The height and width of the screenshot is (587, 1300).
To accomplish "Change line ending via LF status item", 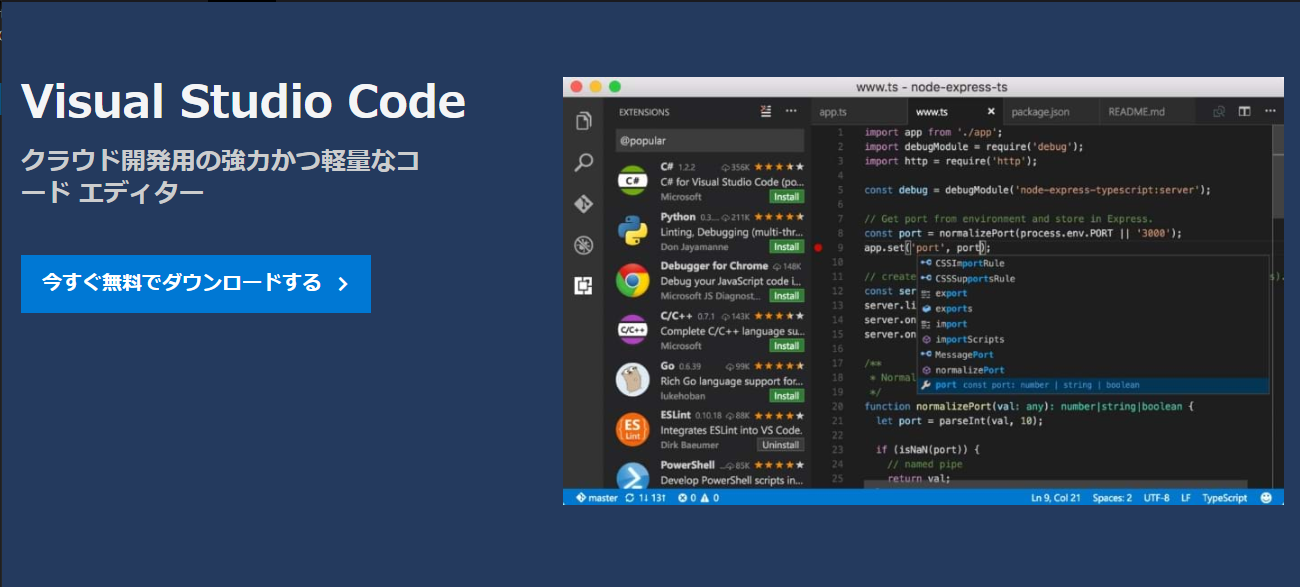I will click(1186, 497).
